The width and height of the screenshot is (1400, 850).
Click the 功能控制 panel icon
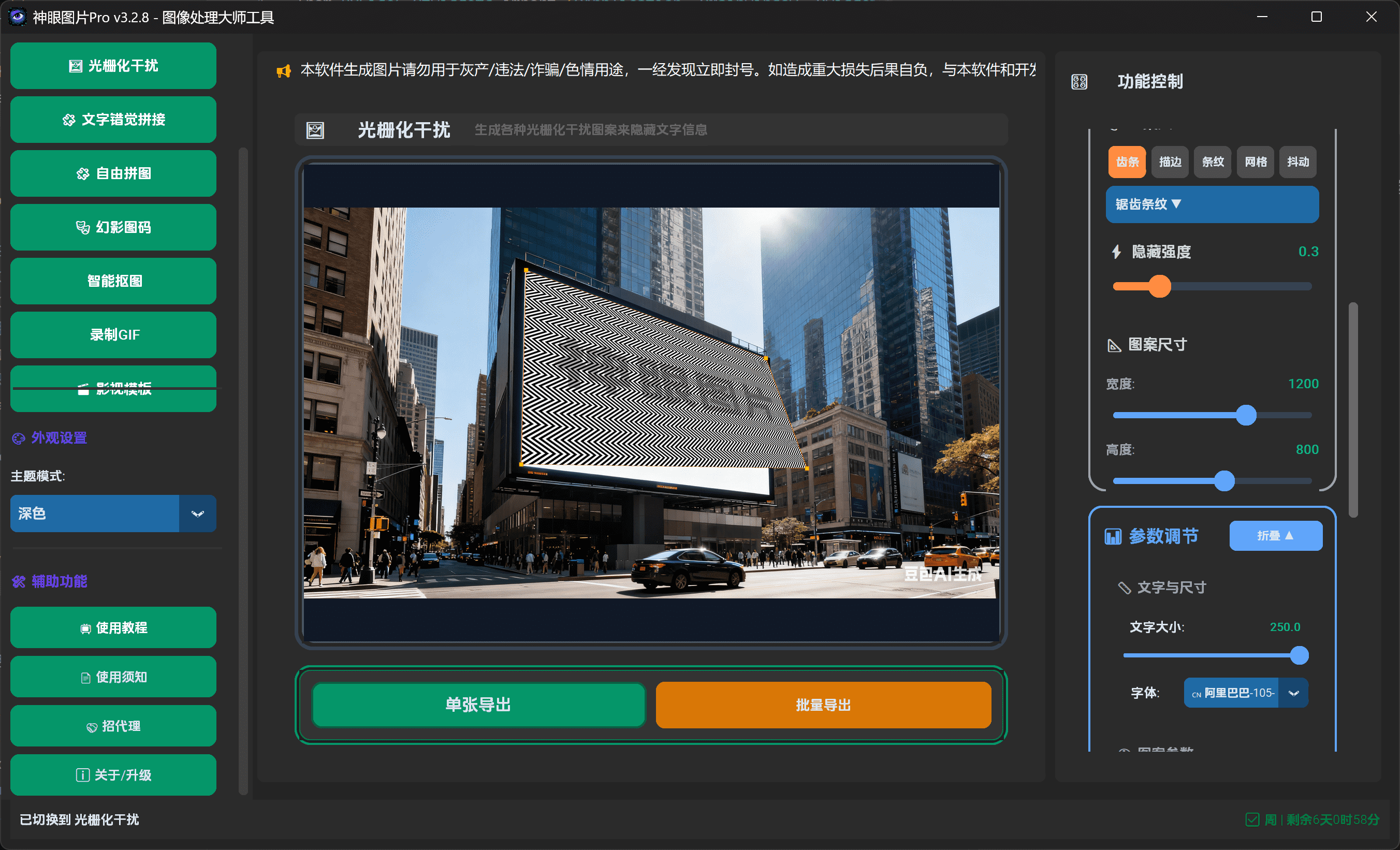(x=1080, y=81)
